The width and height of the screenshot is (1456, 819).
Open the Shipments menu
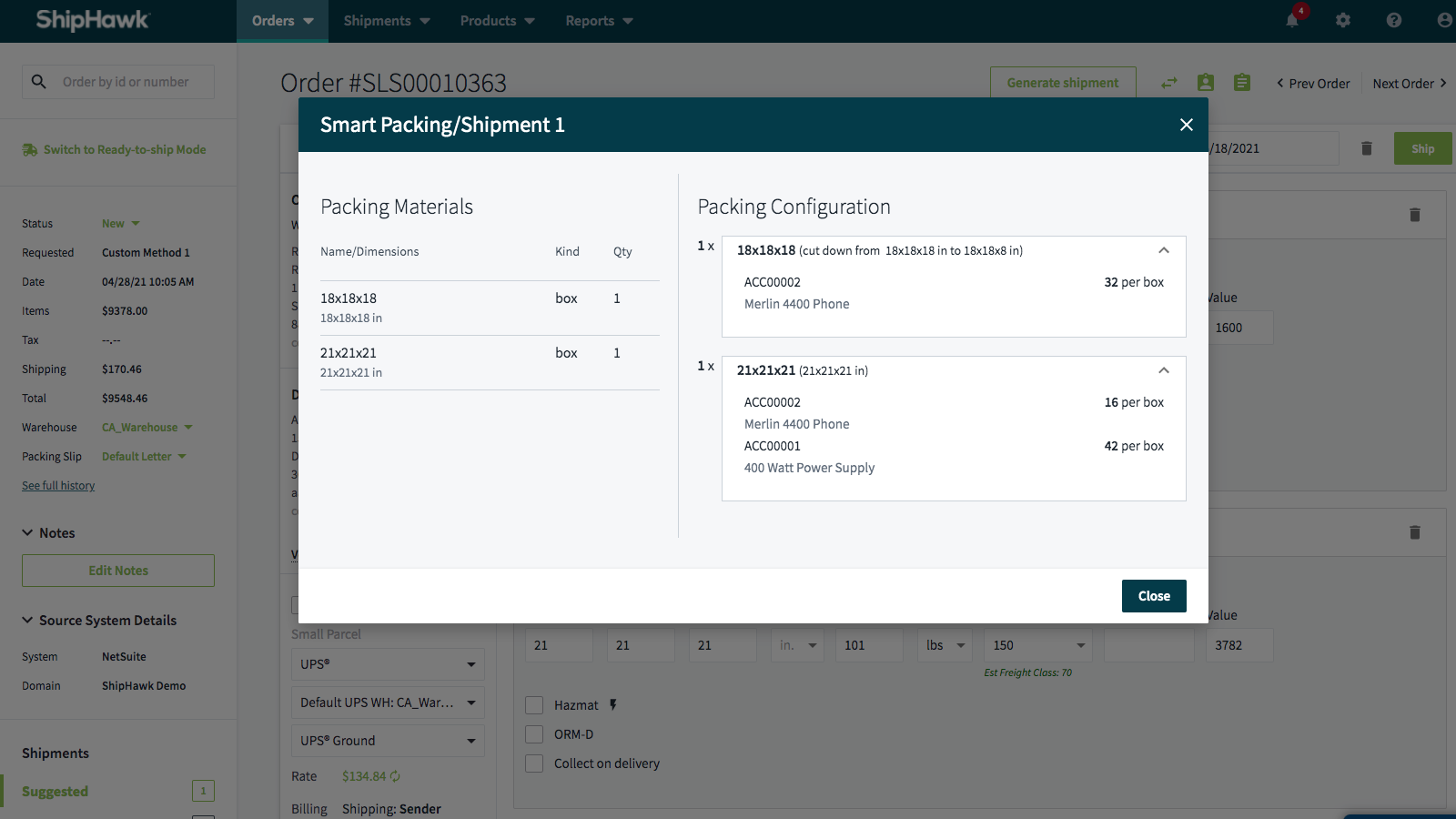tap(386, 21)
